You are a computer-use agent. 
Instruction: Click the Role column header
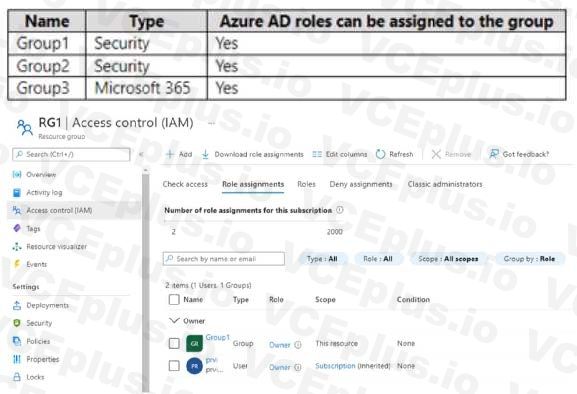tap(276, 299)
